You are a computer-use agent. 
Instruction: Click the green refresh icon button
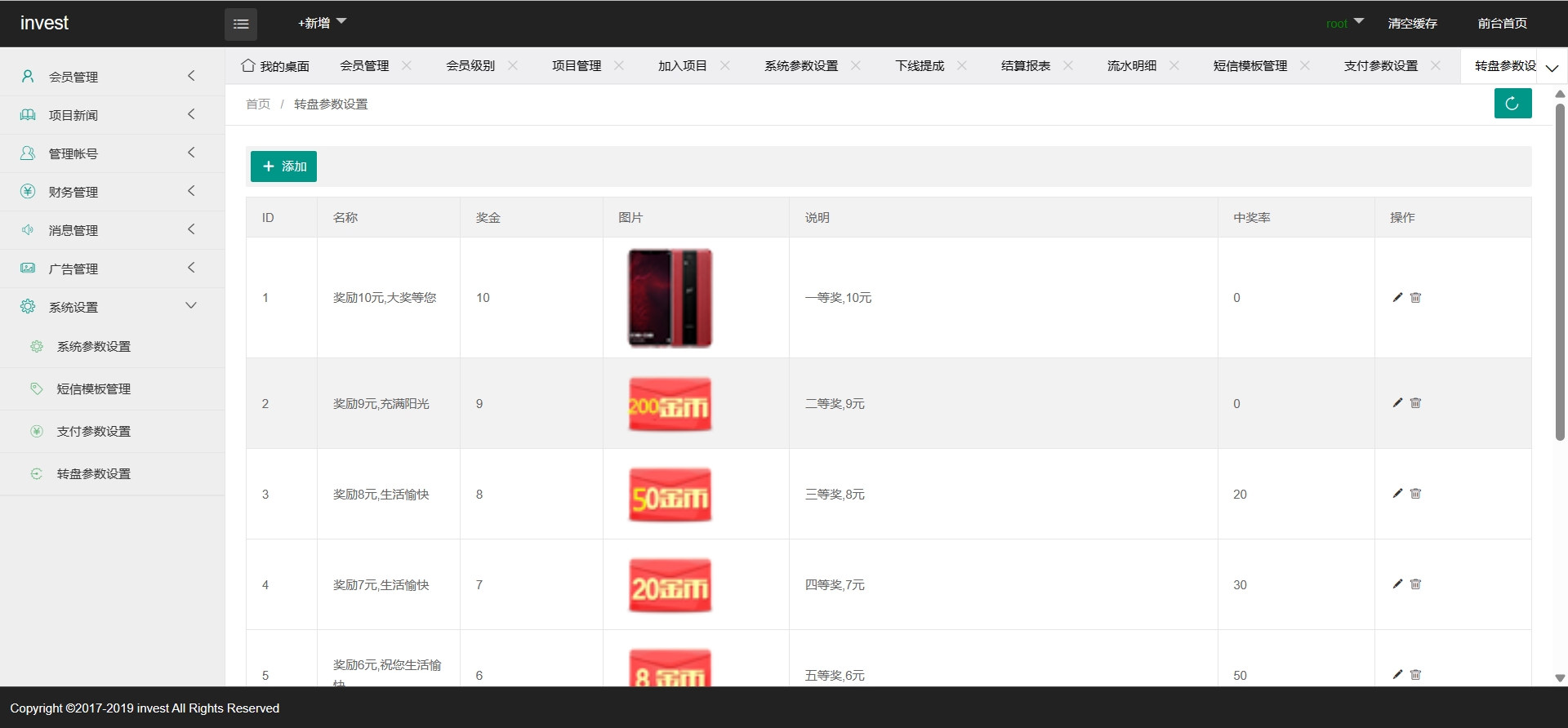1512,104
